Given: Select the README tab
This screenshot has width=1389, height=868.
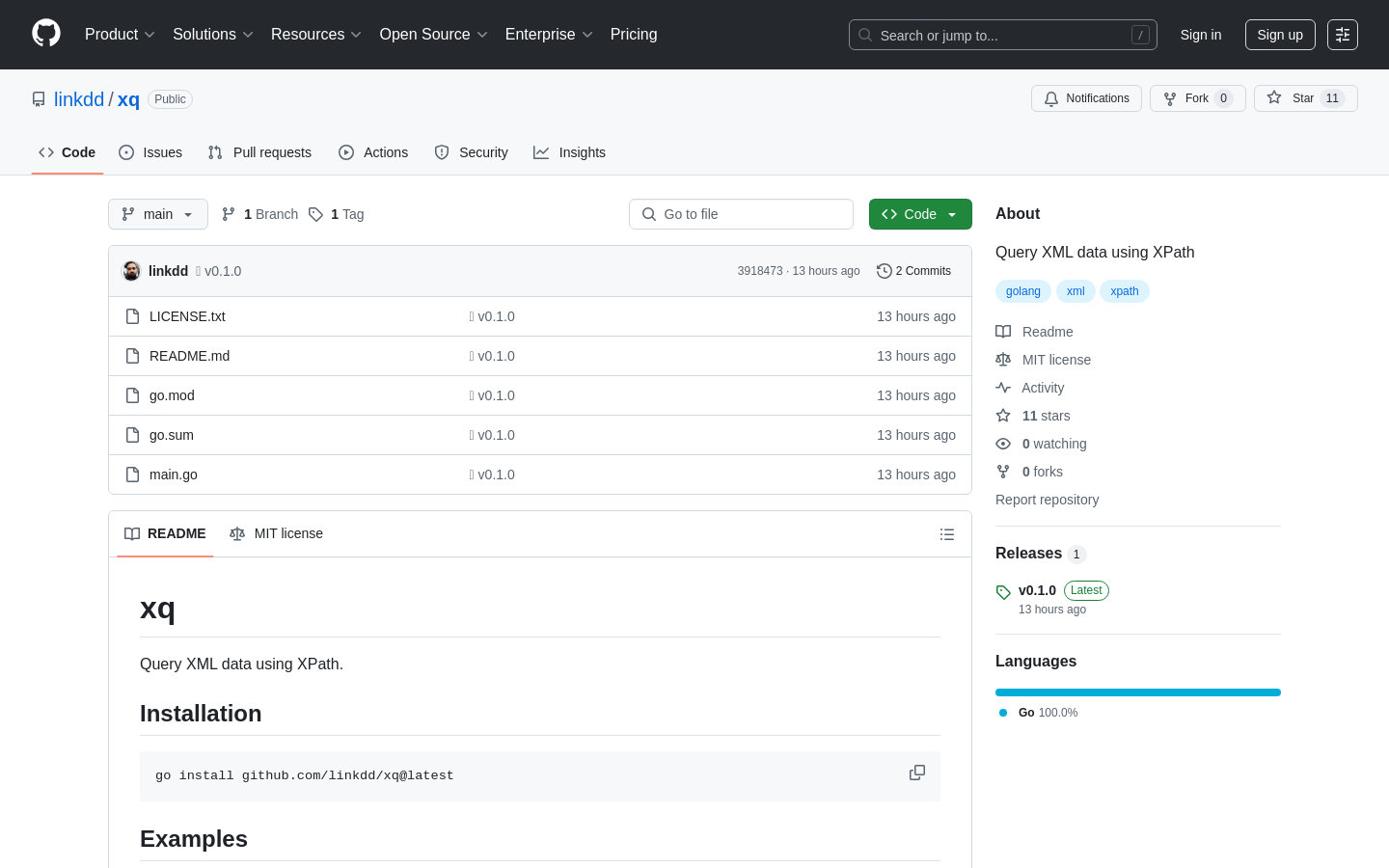Looking at the screenshot, I should tap(165, 533).
